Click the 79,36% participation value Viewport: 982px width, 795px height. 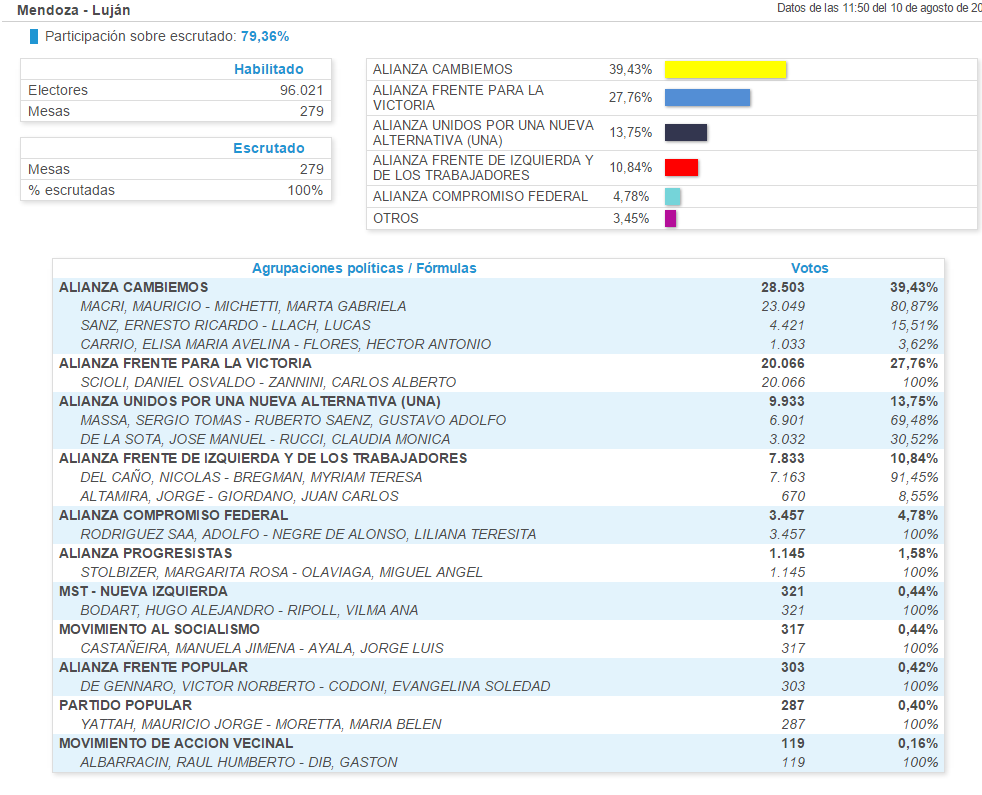[265, 37]
